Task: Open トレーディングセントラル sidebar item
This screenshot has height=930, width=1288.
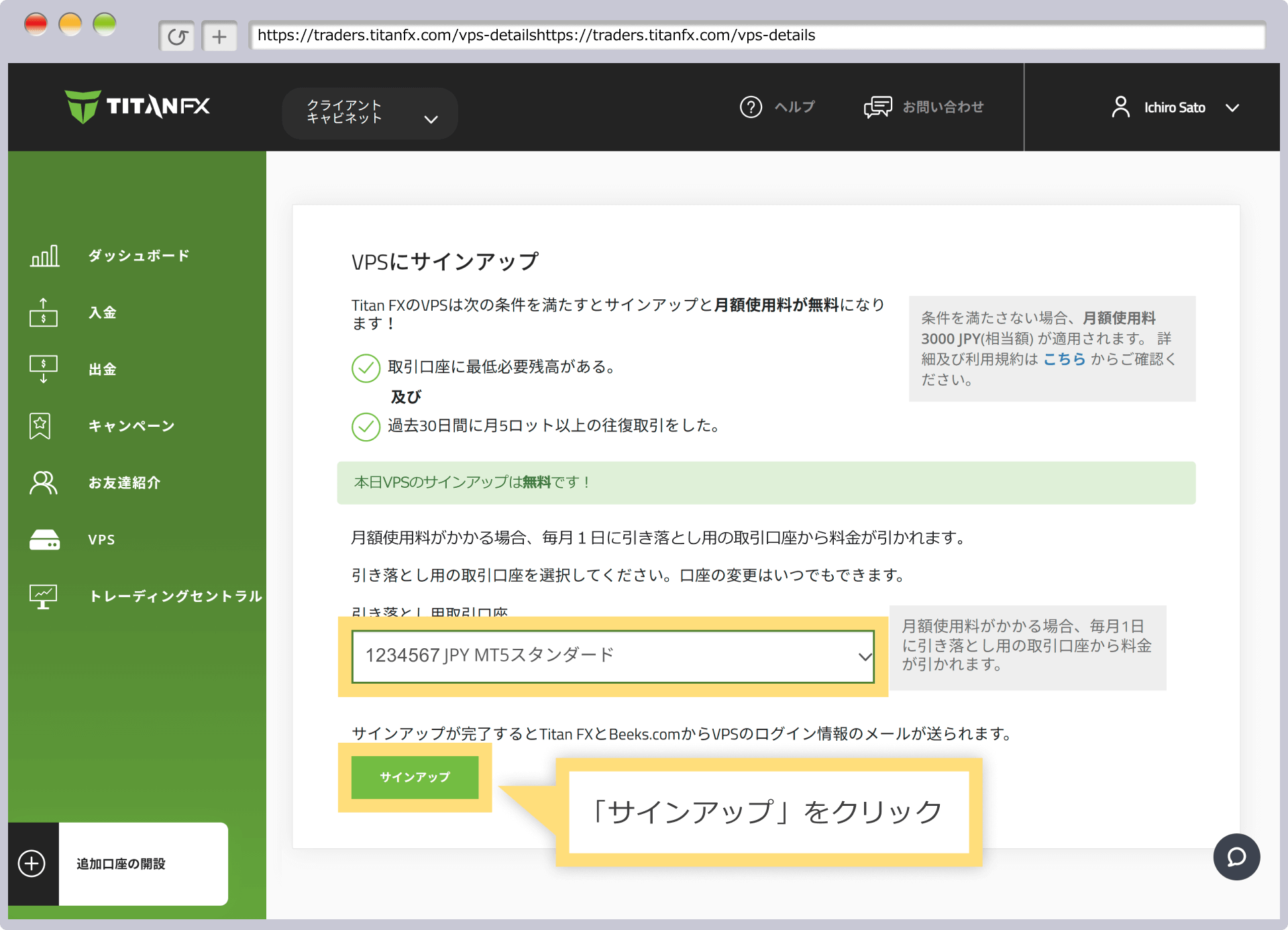Action: coord(176,596)
